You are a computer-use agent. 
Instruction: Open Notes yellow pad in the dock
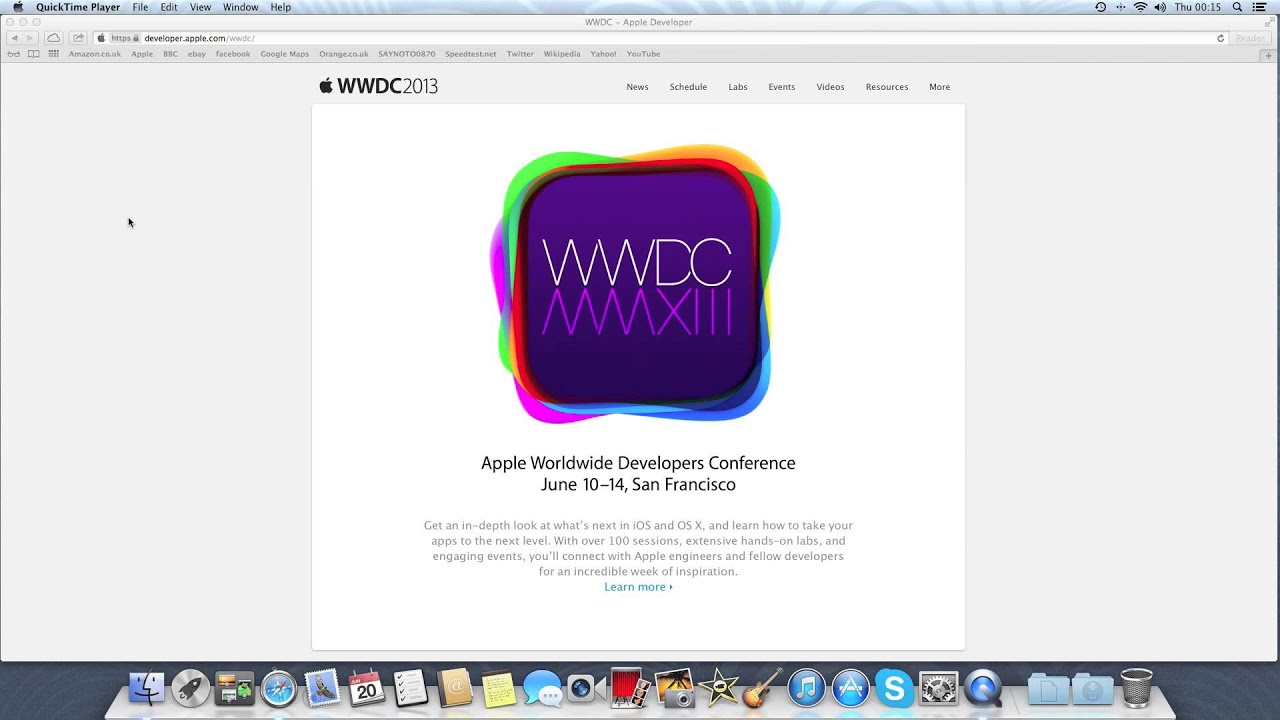coord(498,689)
